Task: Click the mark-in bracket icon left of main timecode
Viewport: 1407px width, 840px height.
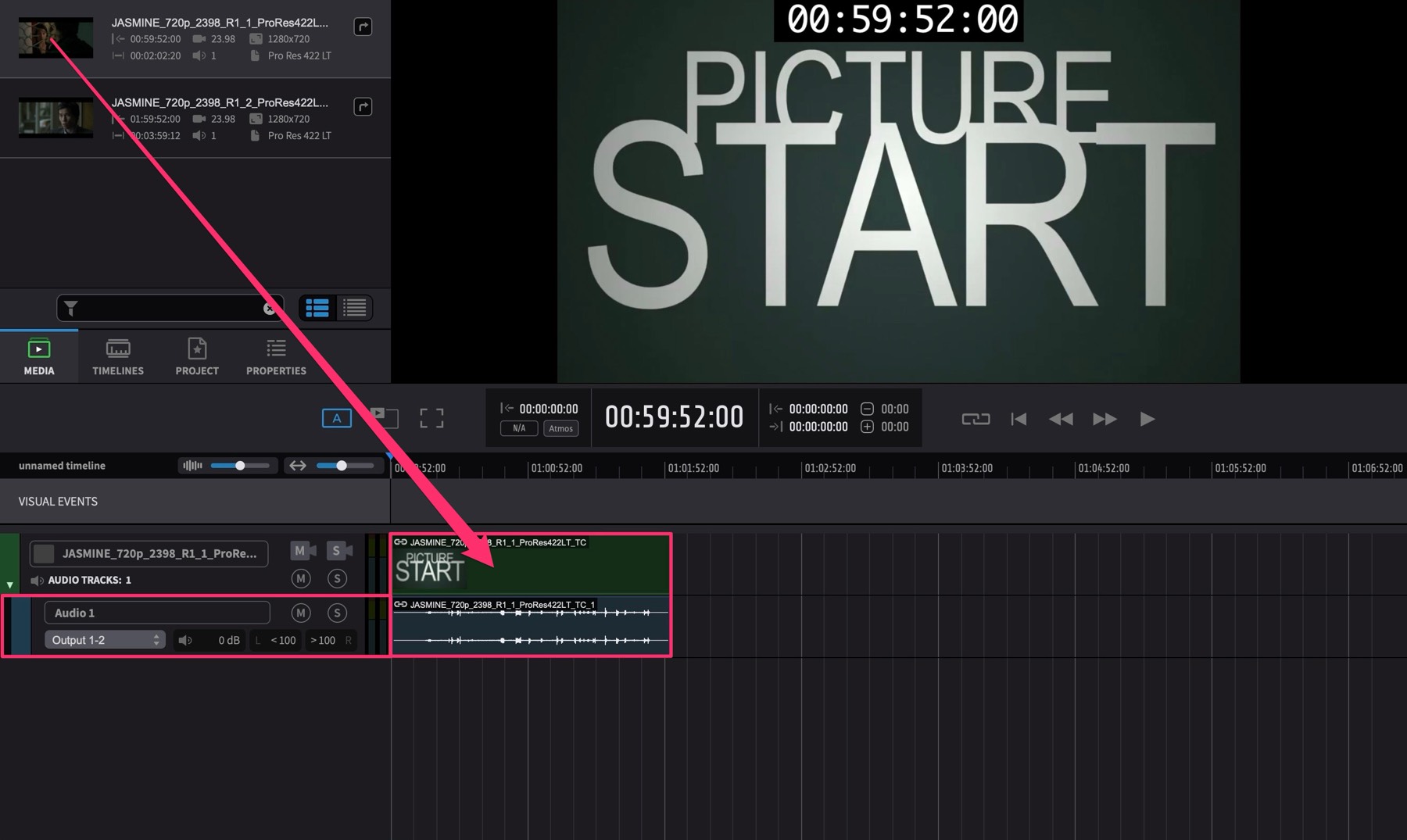Action: point(507,408)
